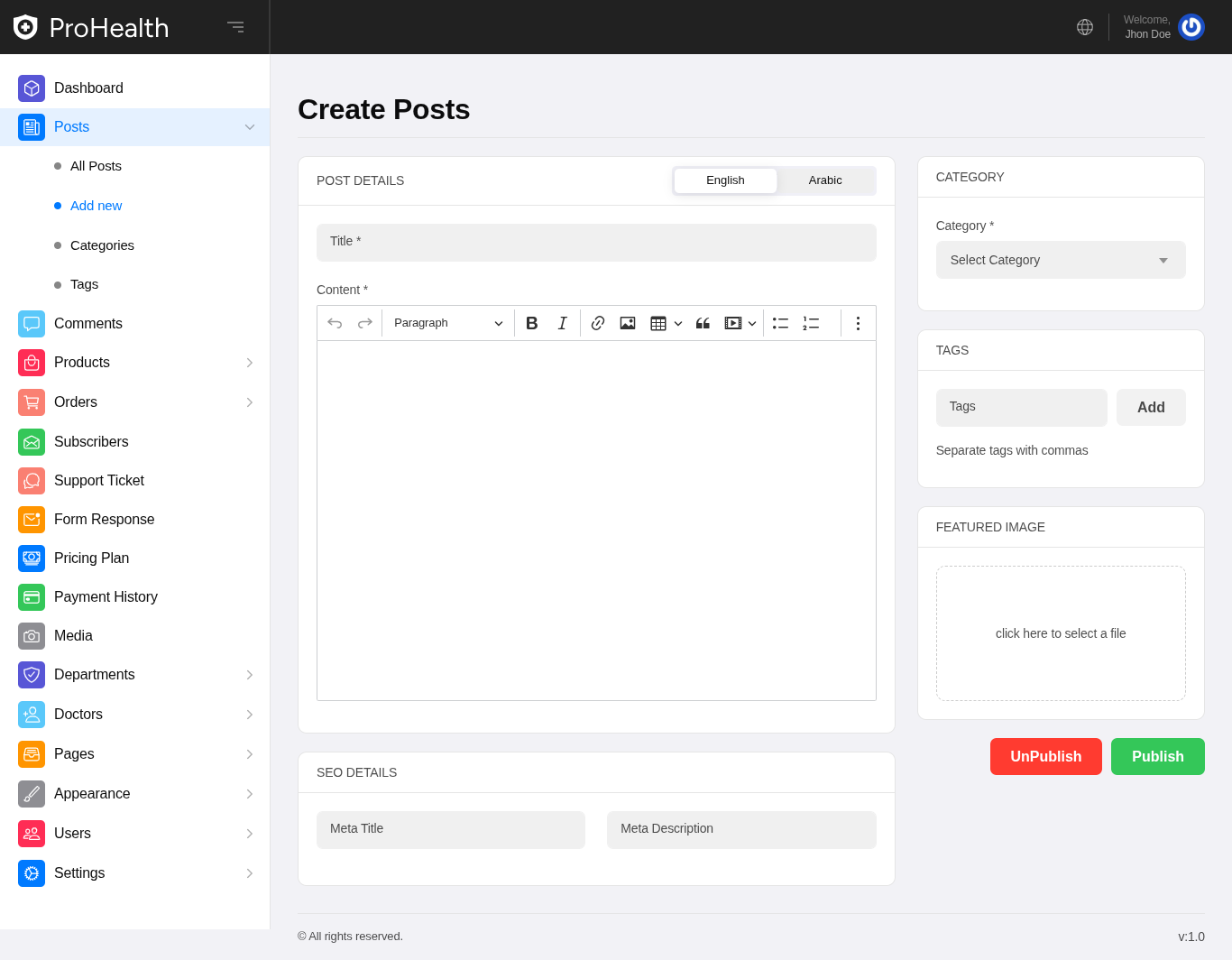Insert an image using toolbar icon
1232x960 pixels.
[628, 323]
